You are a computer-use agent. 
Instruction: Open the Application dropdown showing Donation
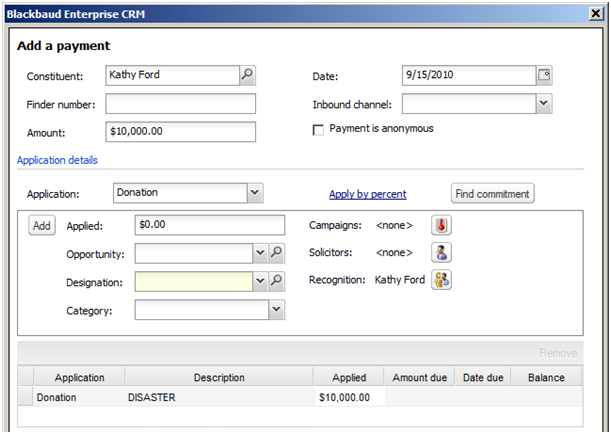(x=254, y=193)
